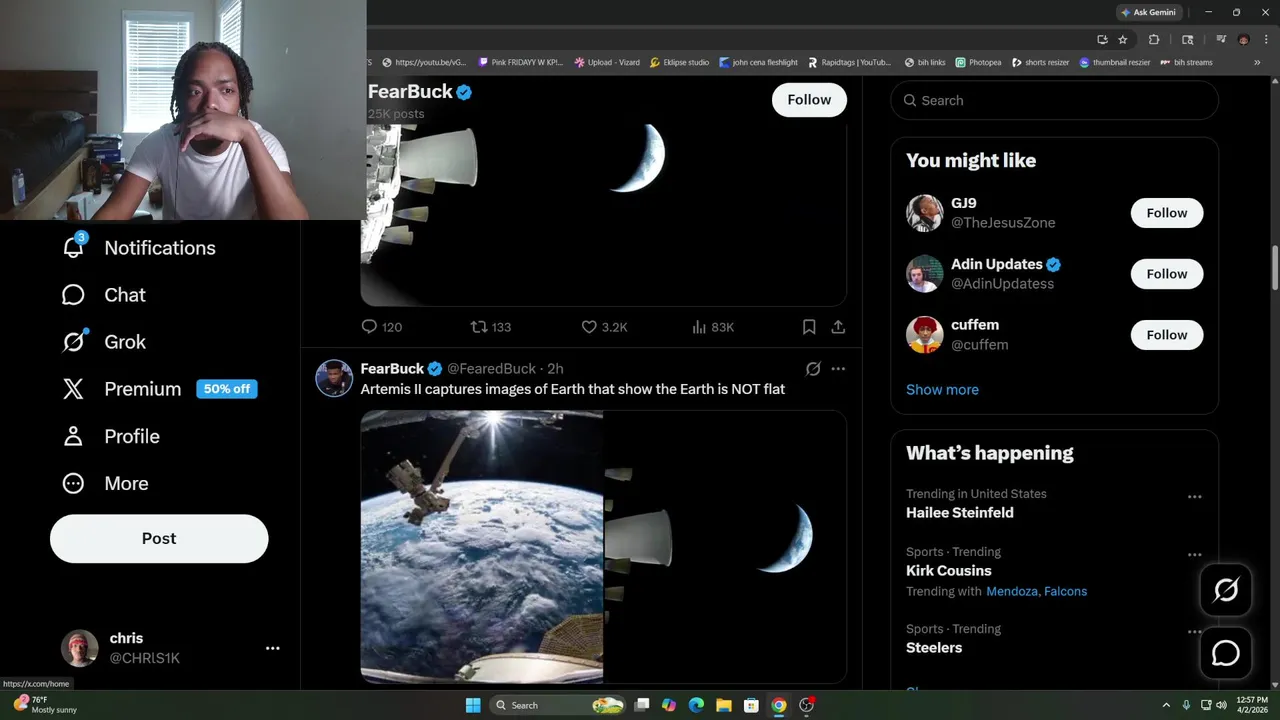Open Windows Start menu

[473, 705]
